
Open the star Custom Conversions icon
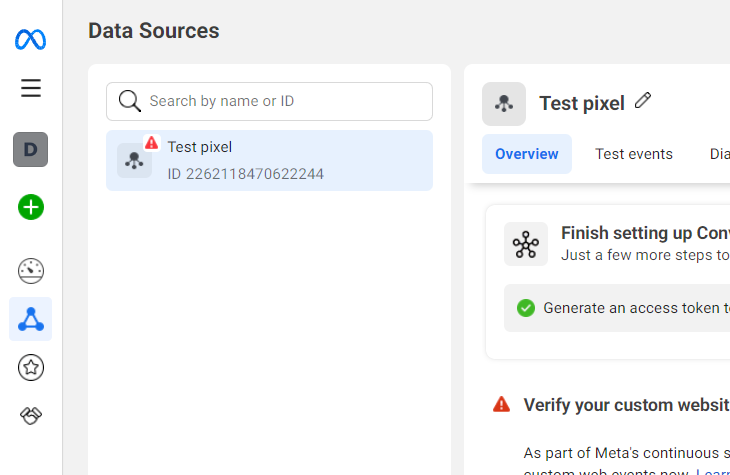pyautogui.click(x=31, y=368)
